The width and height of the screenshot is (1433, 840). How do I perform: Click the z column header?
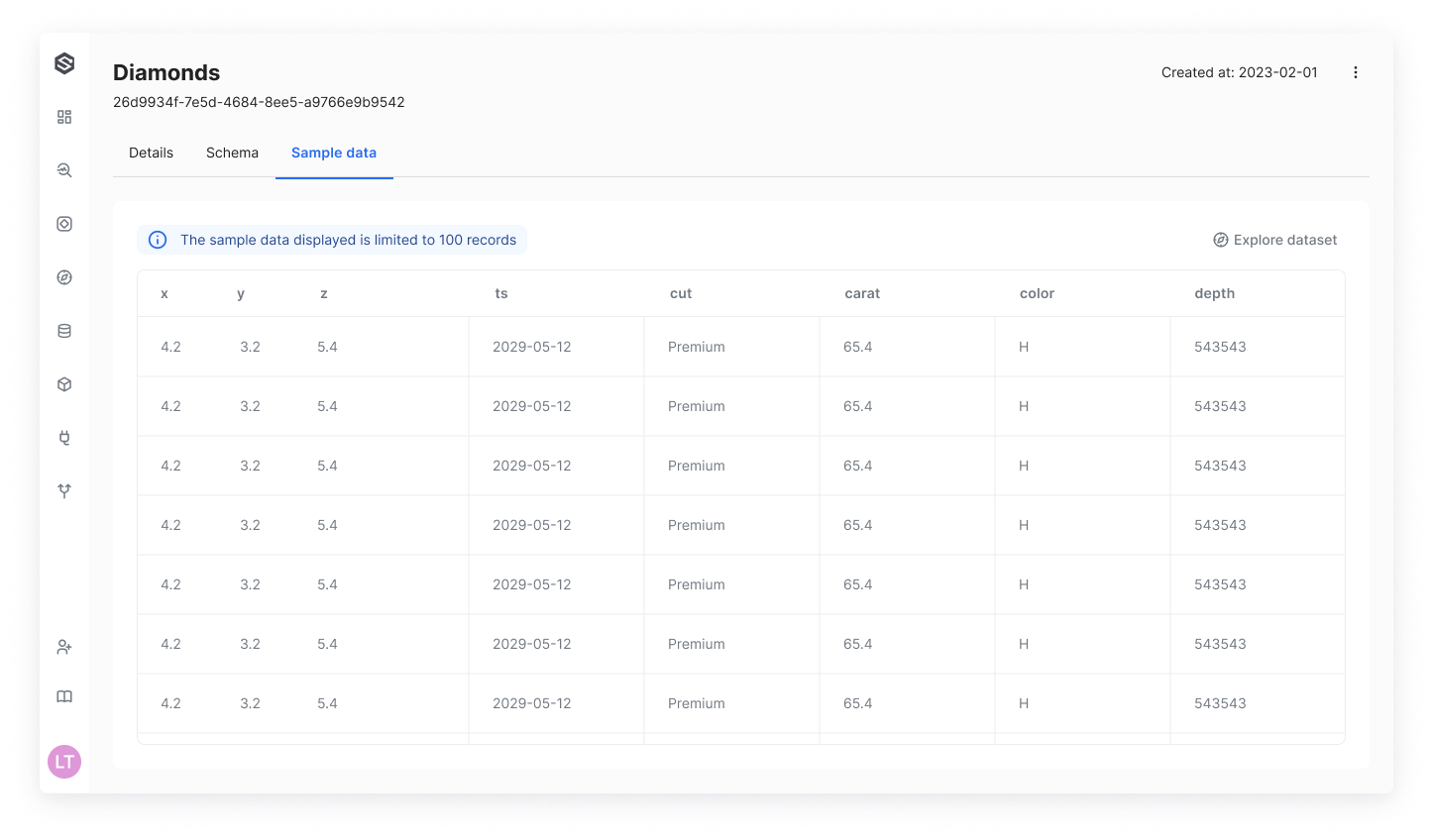point(324,293)
